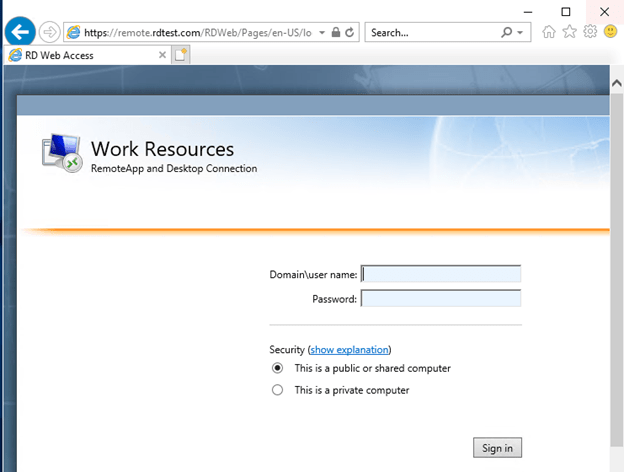624x472 pixels.
Task: Click the Sign in button
Action: [497, 447]
